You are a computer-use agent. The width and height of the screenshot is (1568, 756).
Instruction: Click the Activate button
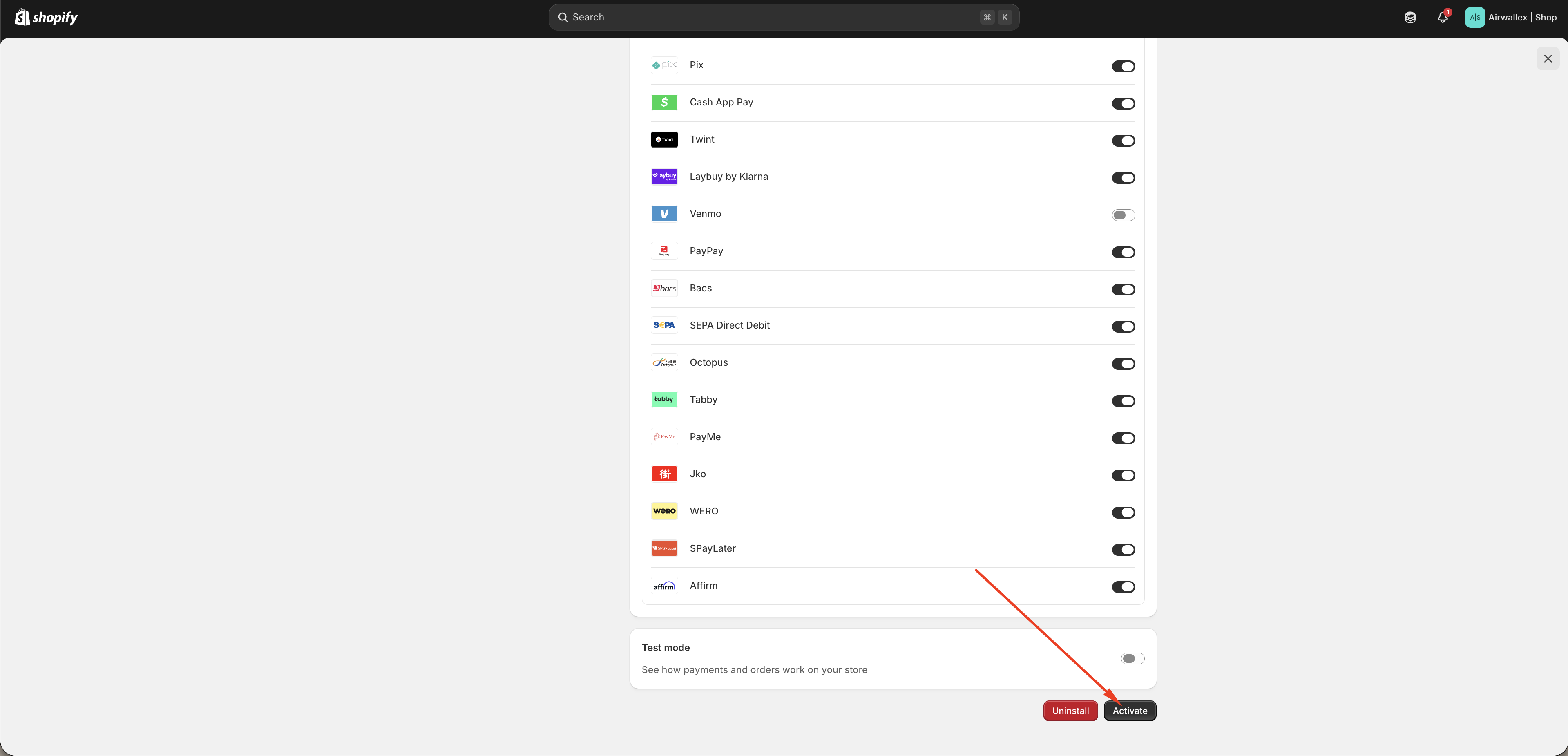(1130, 711)
